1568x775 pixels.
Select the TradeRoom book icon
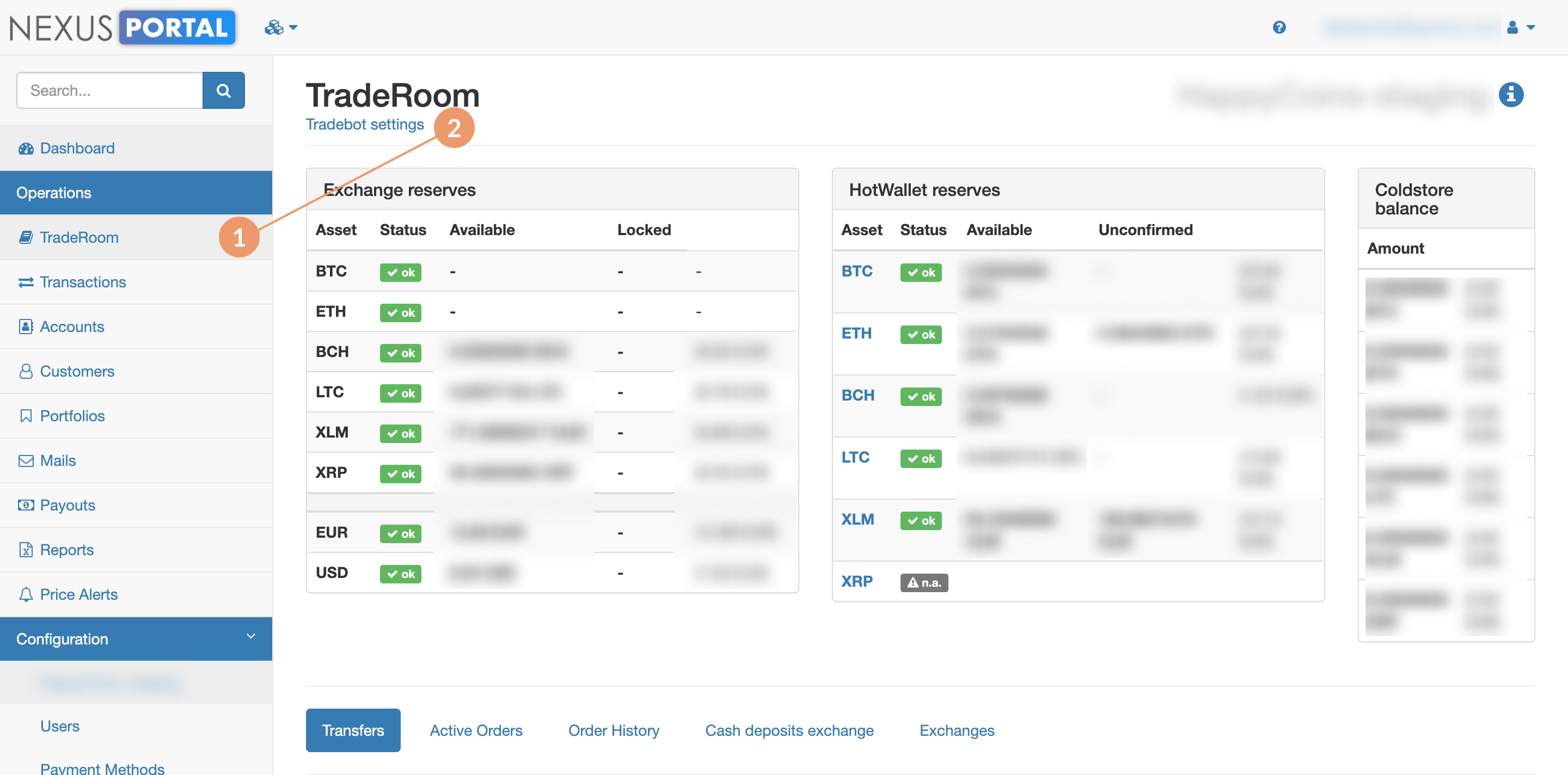[x=26, y=237]
